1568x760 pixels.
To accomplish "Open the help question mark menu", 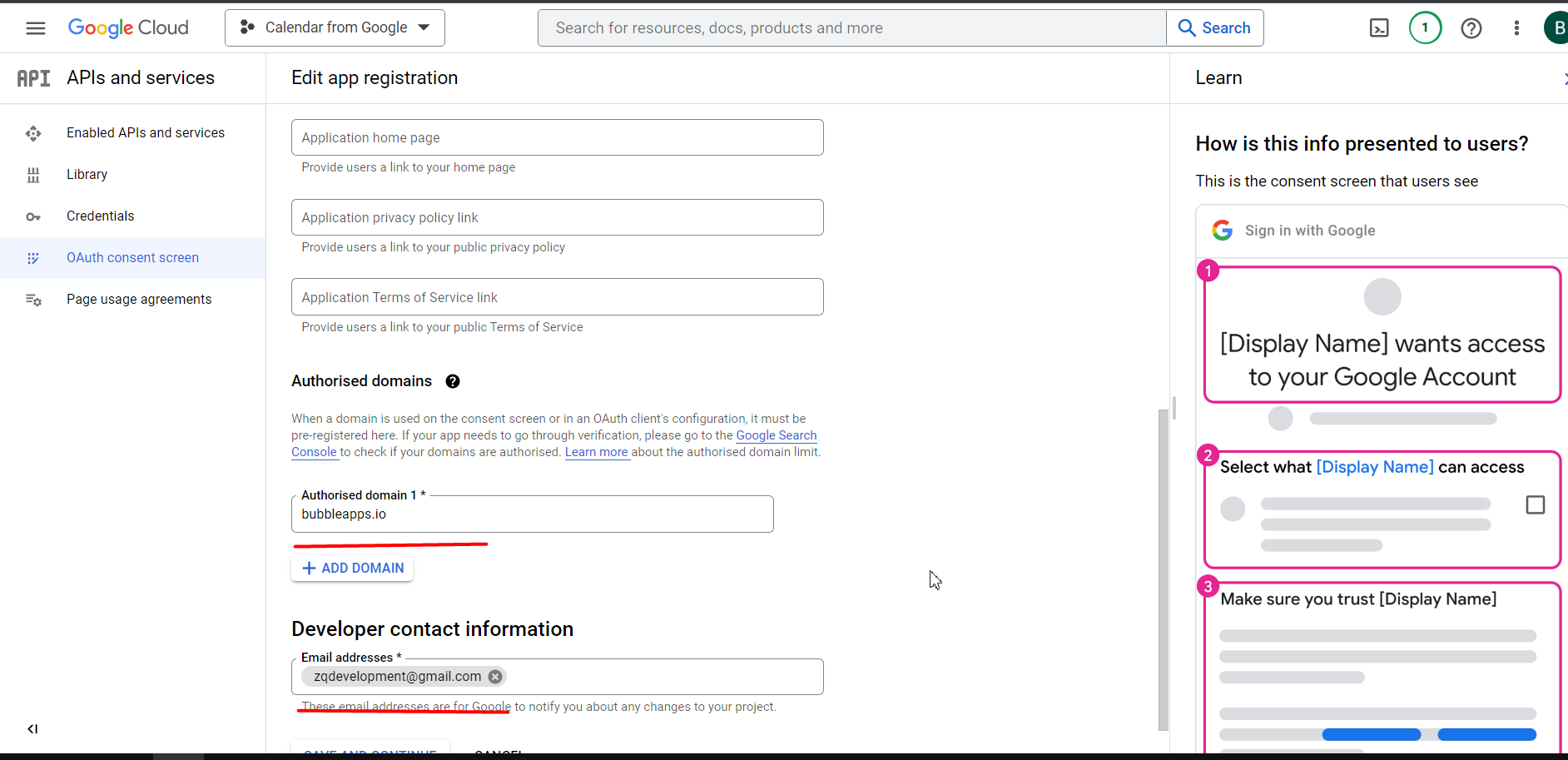I will pyautogui.click(x=1471, y=28).
